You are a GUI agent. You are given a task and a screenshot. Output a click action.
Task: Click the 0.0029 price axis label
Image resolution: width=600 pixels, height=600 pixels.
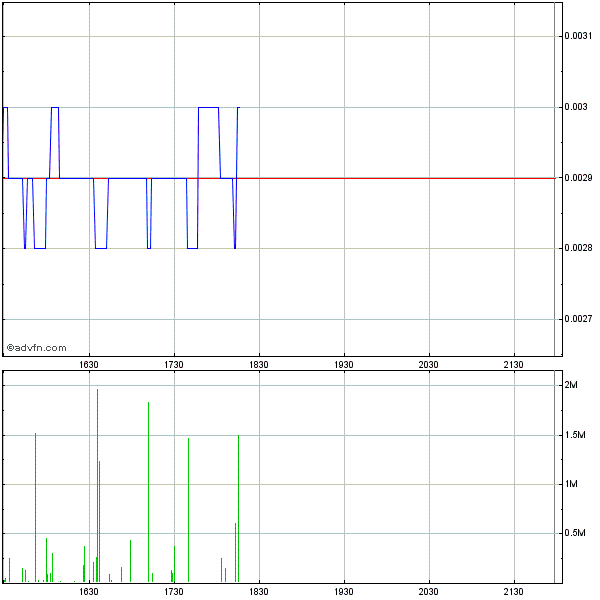click(578, 178)
